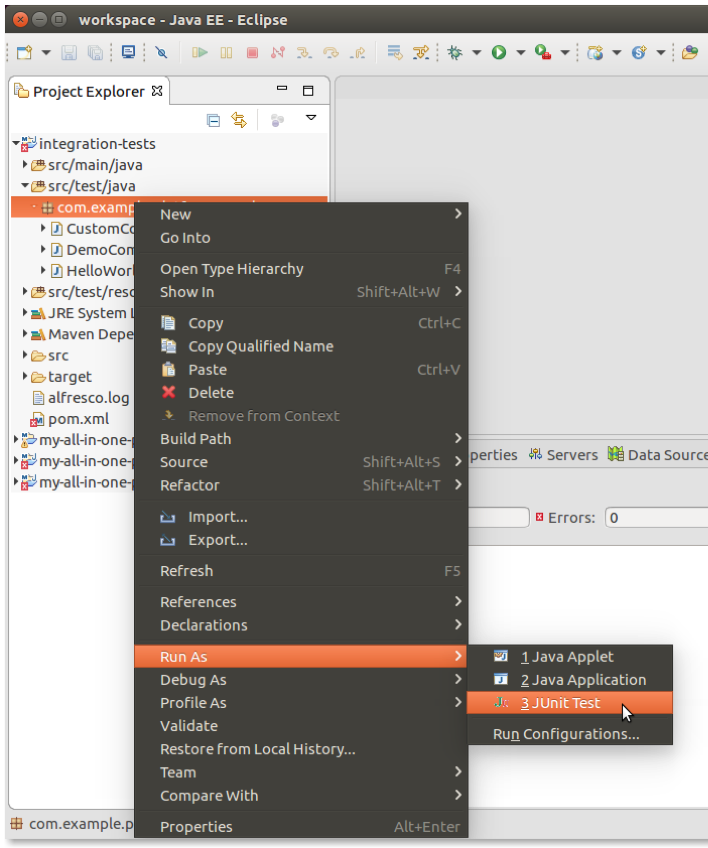708x848 pixels.
Task: Choose the Java Applet run option
Action: pos(566,657)
